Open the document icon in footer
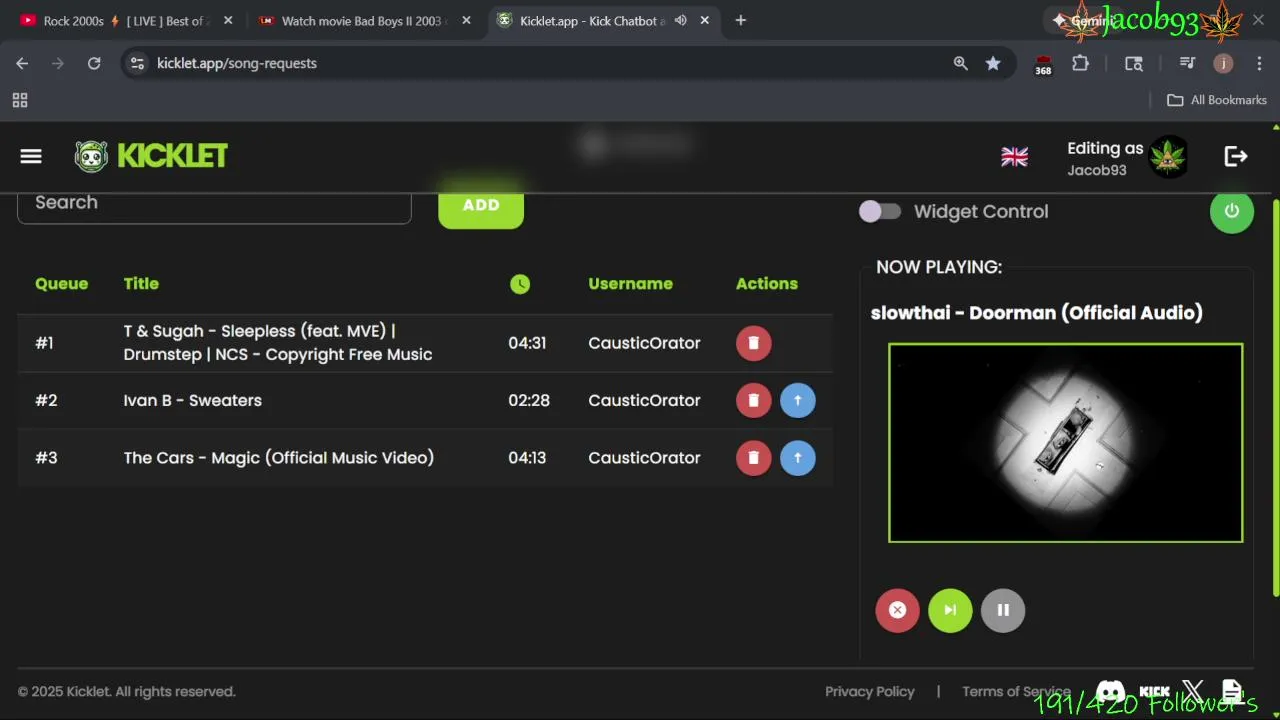 [x=1232, y=691]
